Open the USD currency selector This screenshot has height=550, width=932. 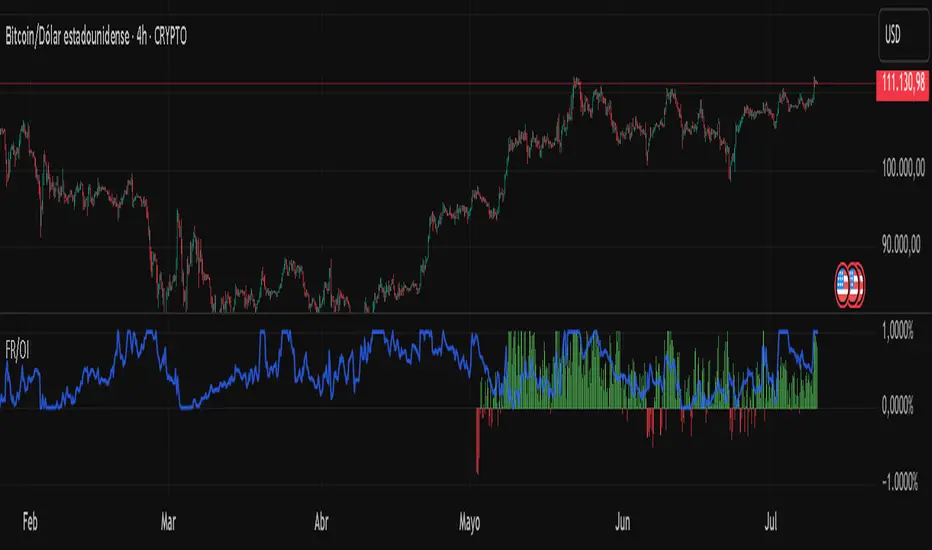click(903, 35)
